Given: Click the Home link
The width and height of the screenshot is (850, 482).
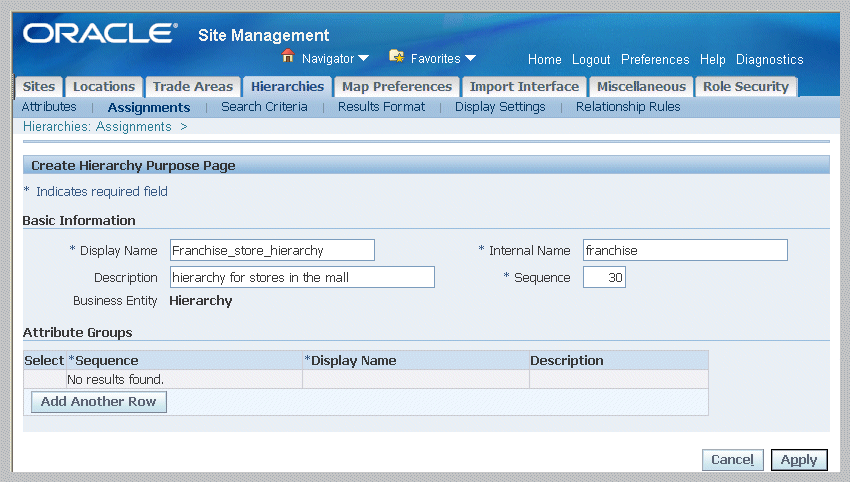Looking at the screenshot, I should (545, 60).
